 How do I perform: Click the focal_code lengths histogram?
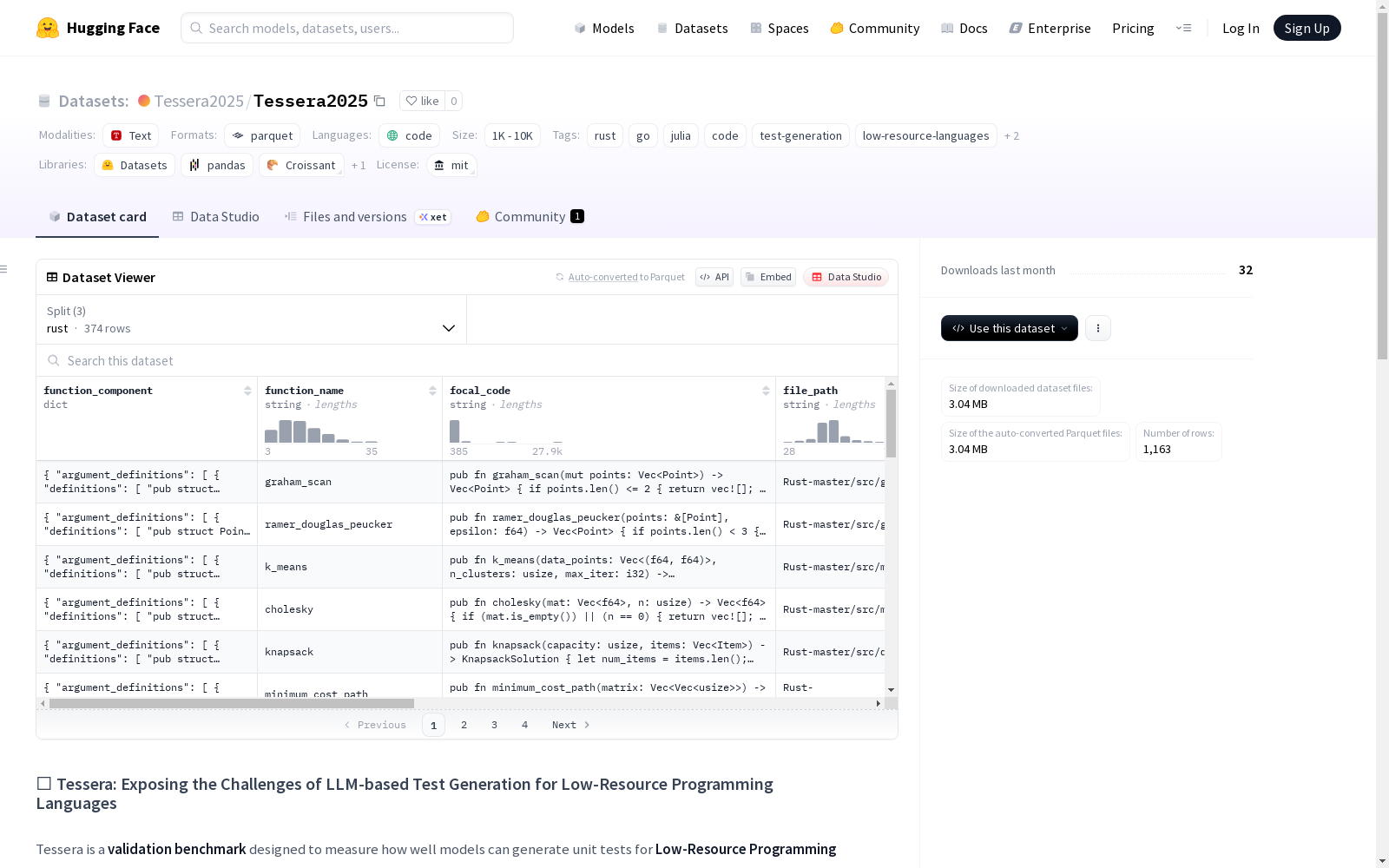506,431
